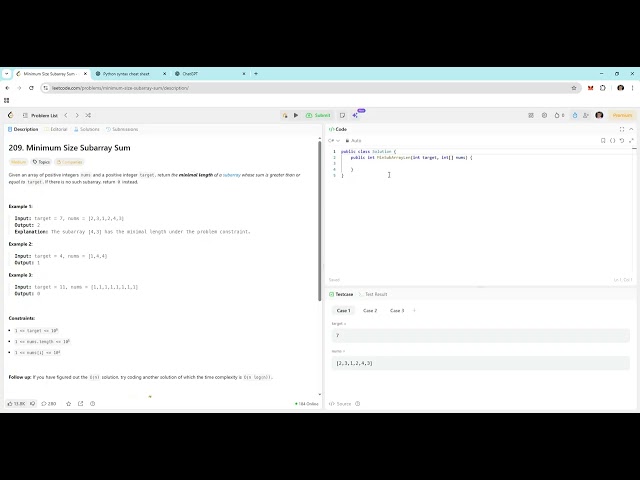
Task: Format code with the braces icon
Action: [612, 140]
